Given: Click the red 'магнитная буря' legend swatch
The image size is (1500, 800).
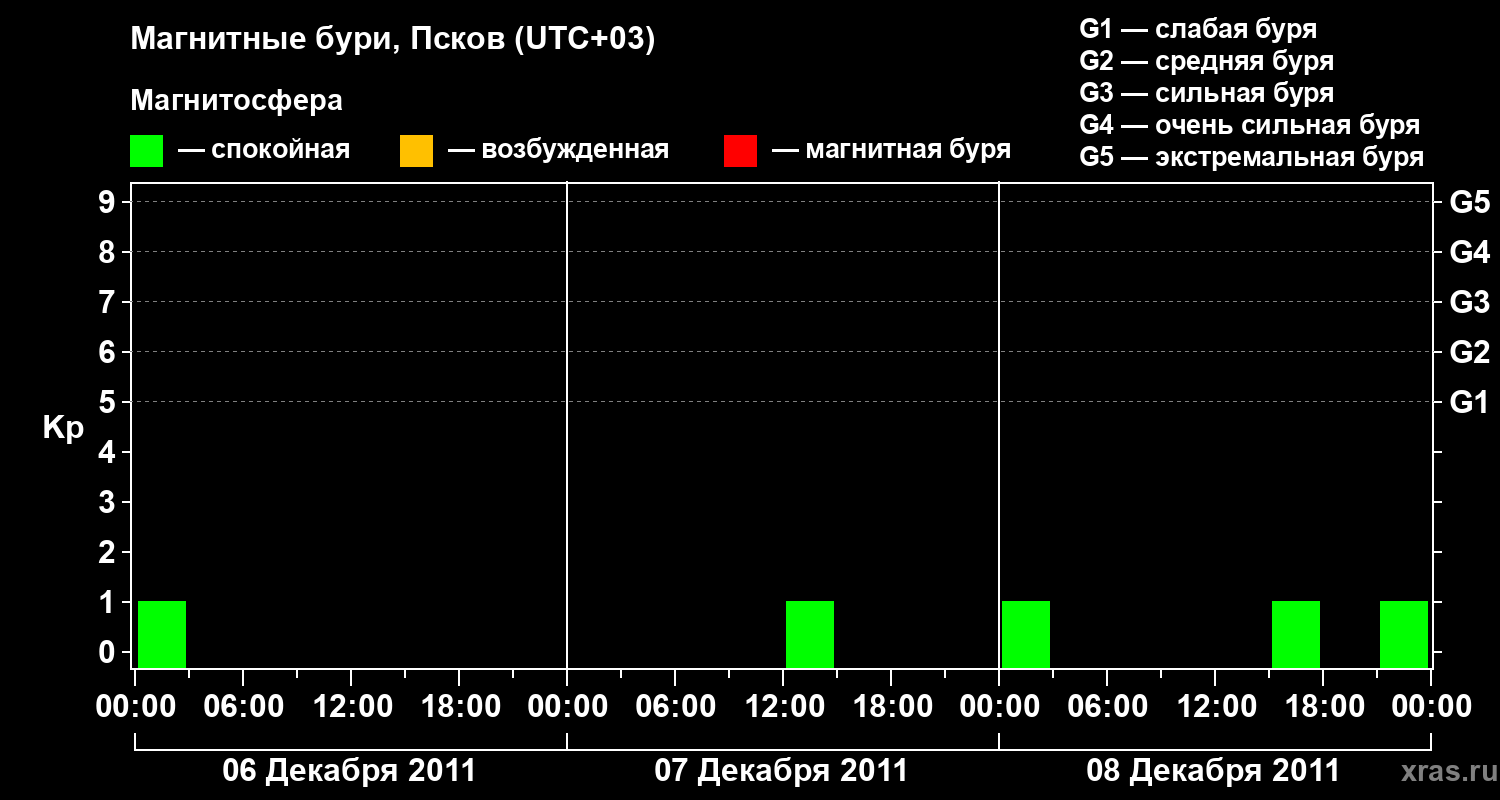Looking at the screenshot, I should coord(740,151).
